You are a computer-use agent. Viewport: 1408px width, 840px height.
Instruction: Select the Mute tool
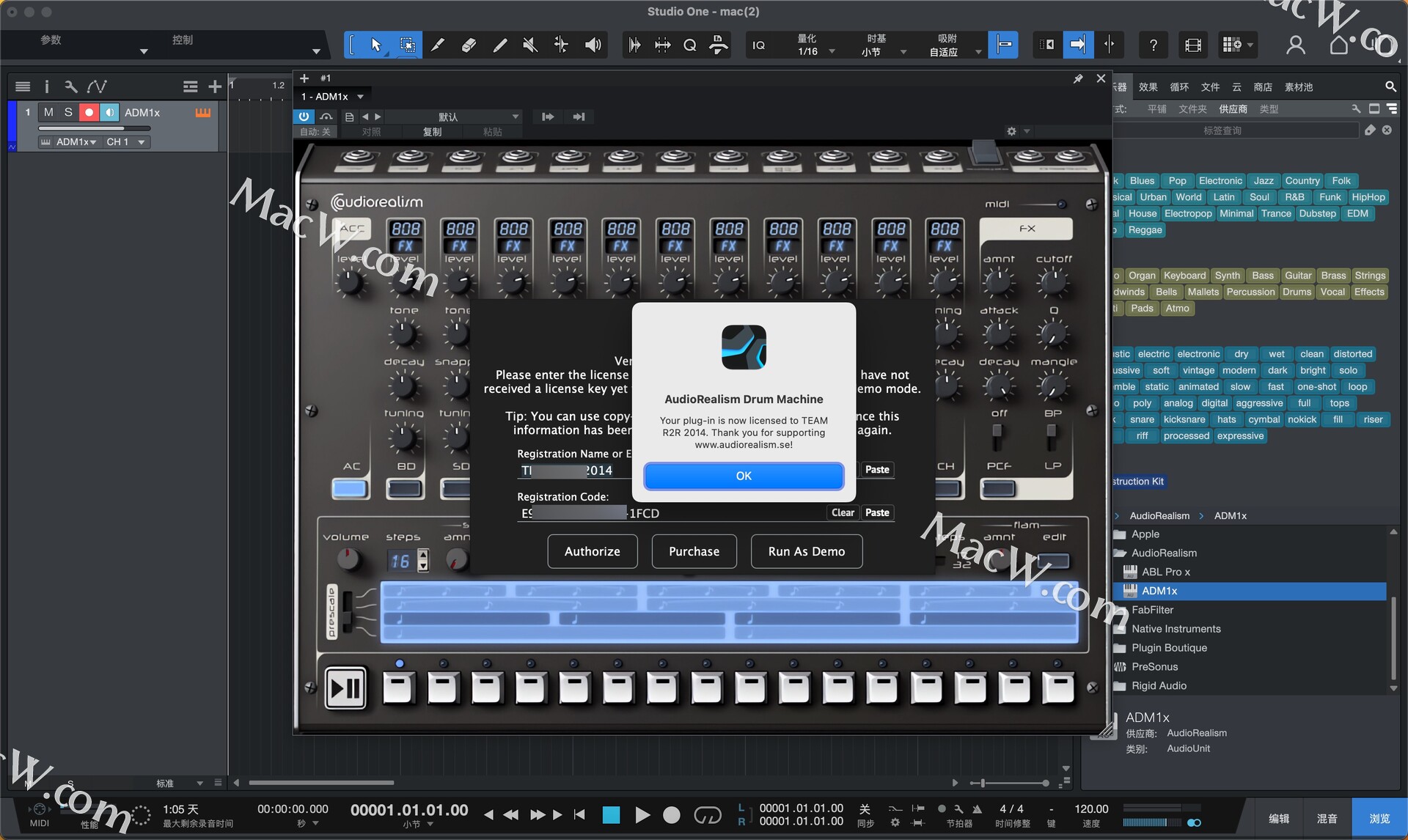[x=529, y=45]
